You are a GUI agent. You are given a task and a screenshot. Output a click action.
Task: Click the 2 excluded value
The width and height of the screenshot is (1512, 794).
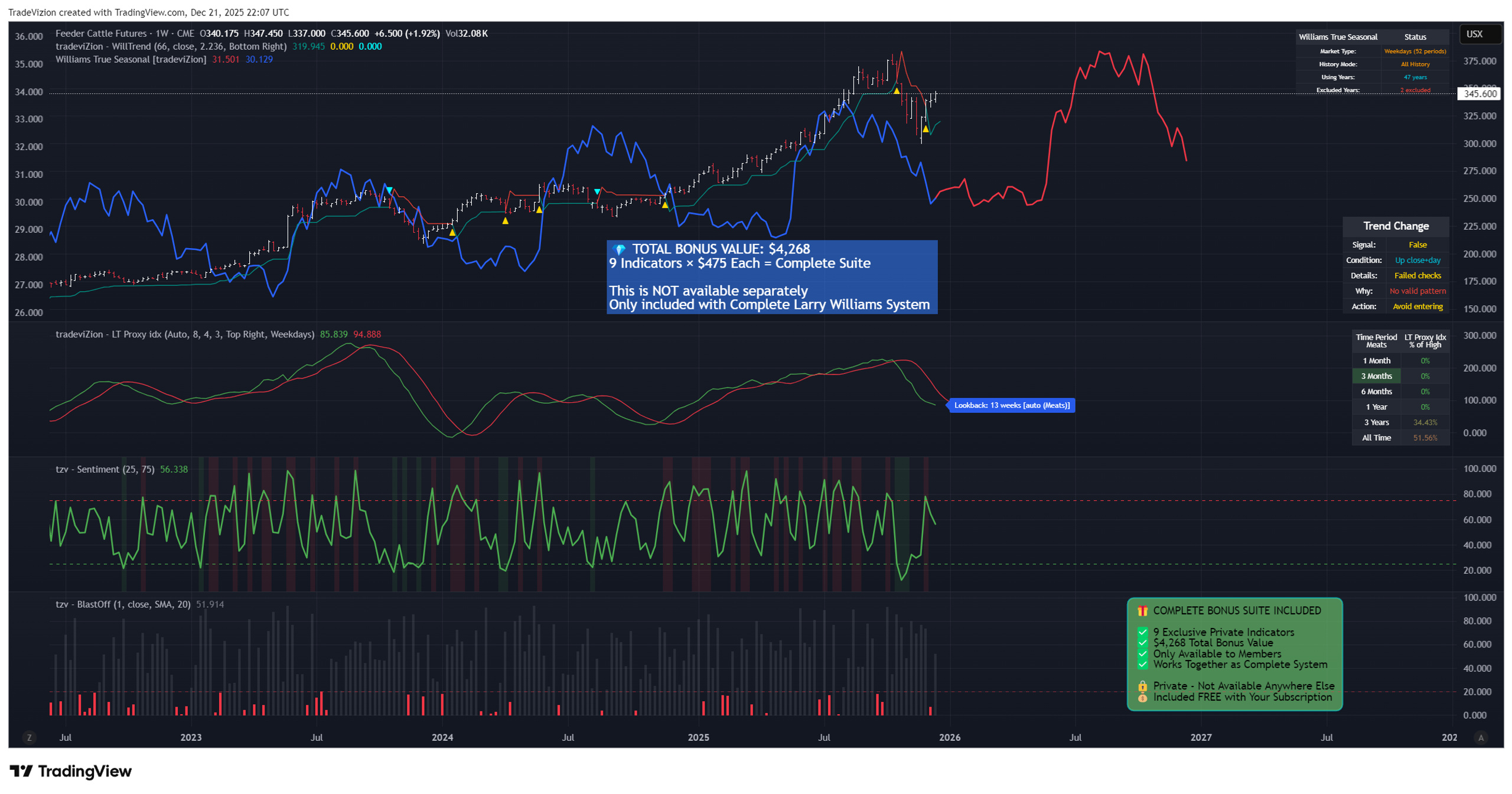1415,90
